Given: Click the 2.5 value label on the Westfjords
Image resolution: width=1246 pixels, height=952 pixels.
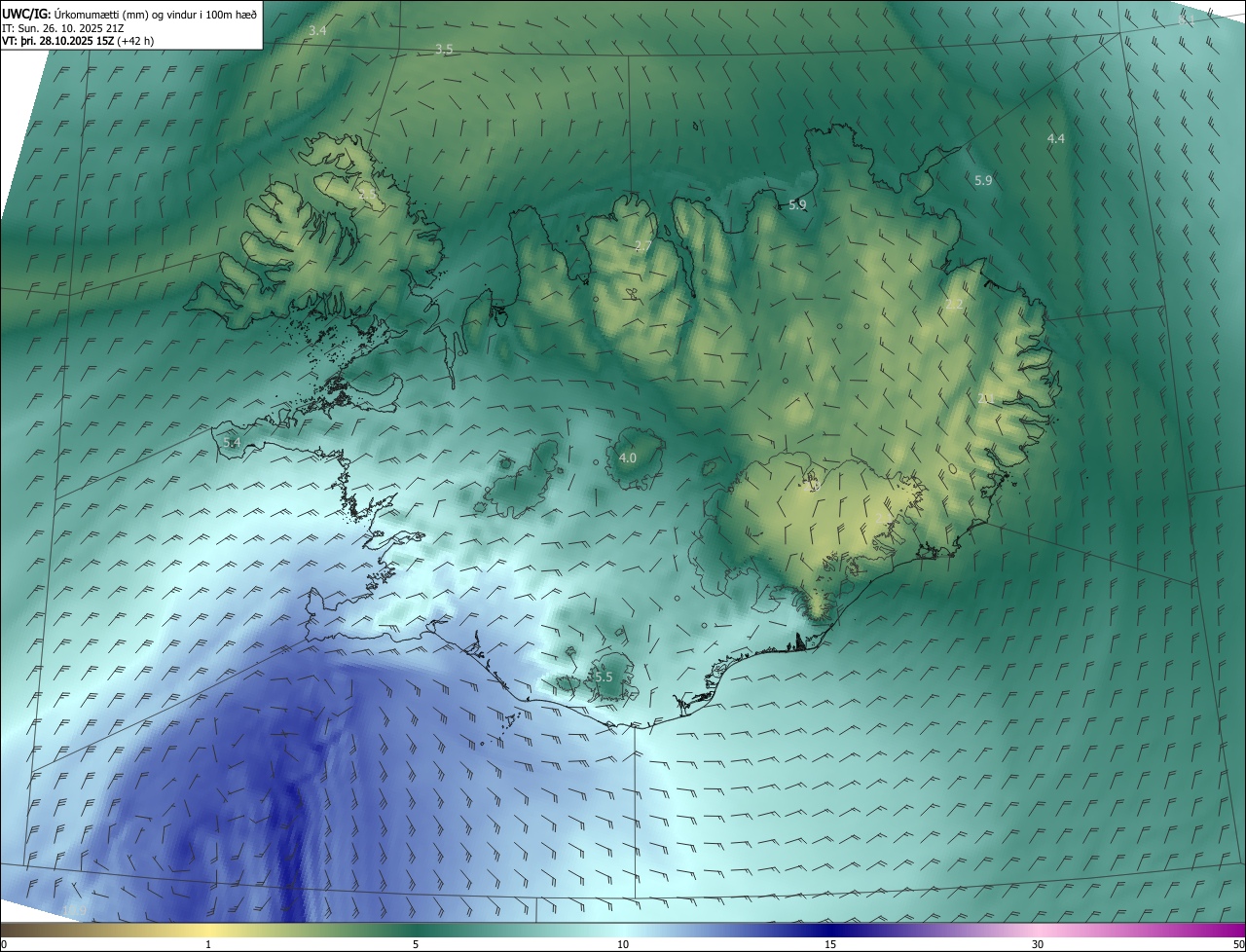Looking at the screenshot, I should click(368, 195).
